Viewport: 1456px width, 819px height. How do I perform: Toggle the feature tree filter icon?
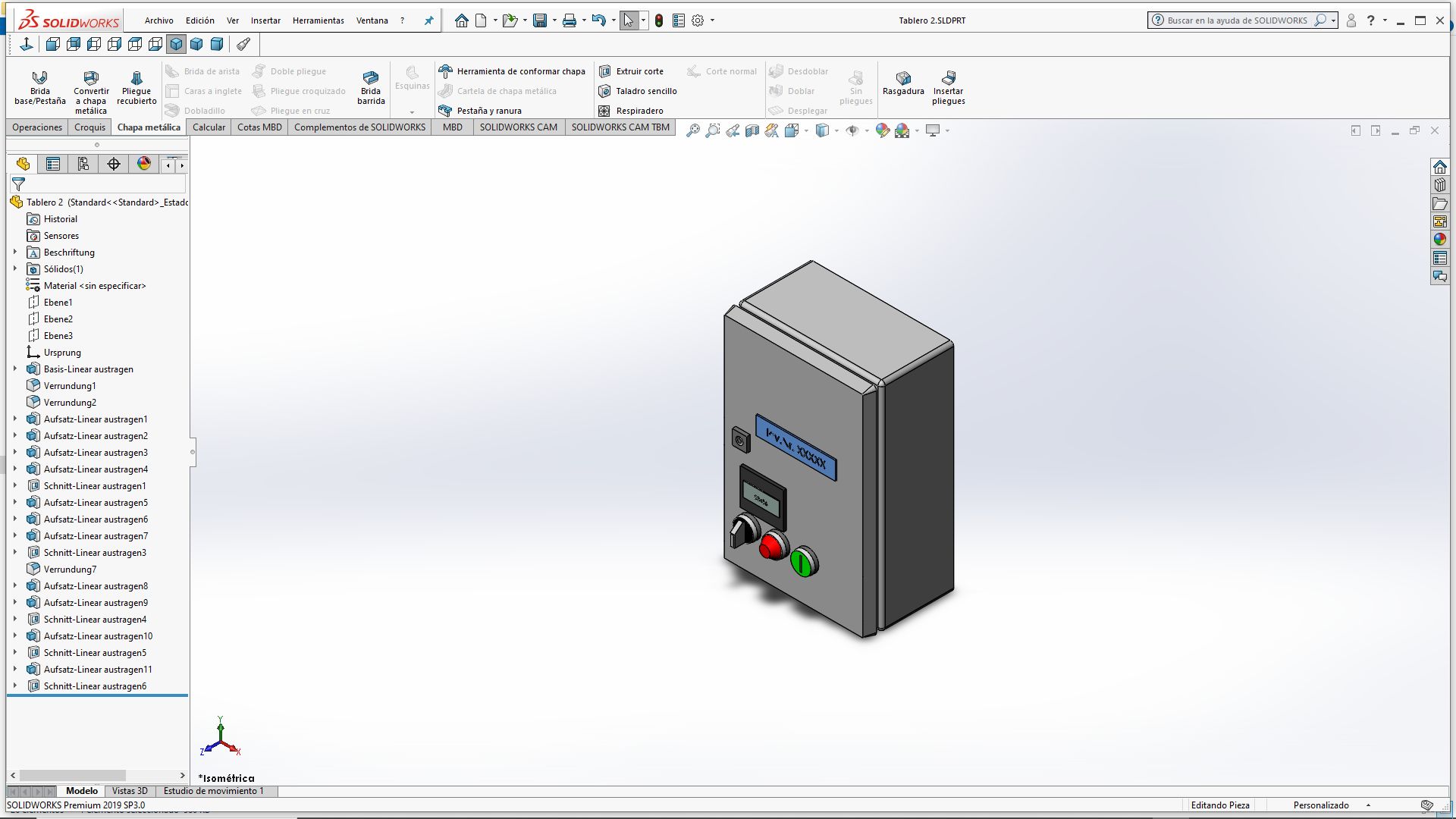click(19, 184)
